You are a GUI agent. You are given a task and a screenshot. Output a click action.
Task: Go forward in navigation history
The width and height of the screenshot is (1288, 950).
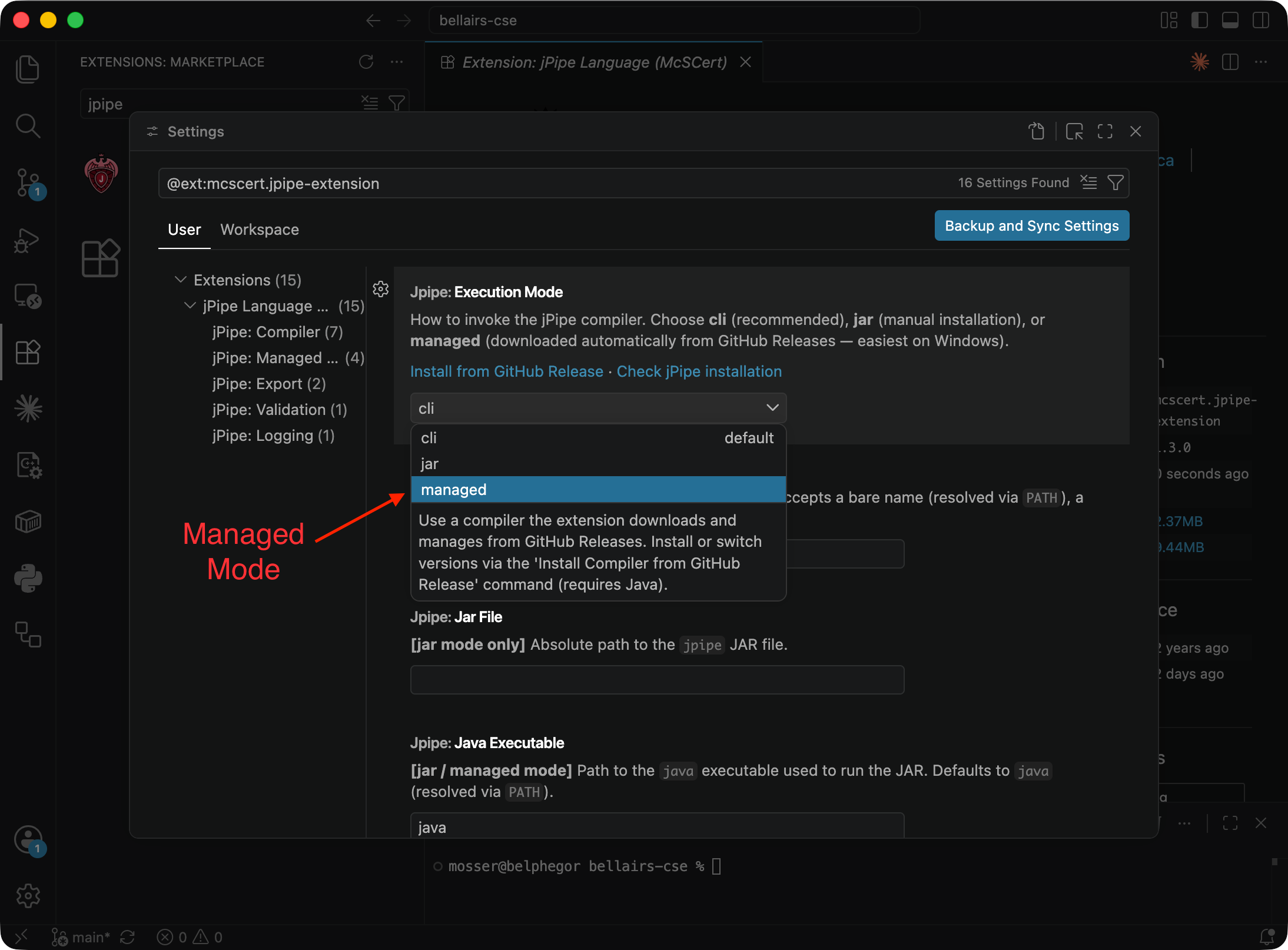coord(404,21)
